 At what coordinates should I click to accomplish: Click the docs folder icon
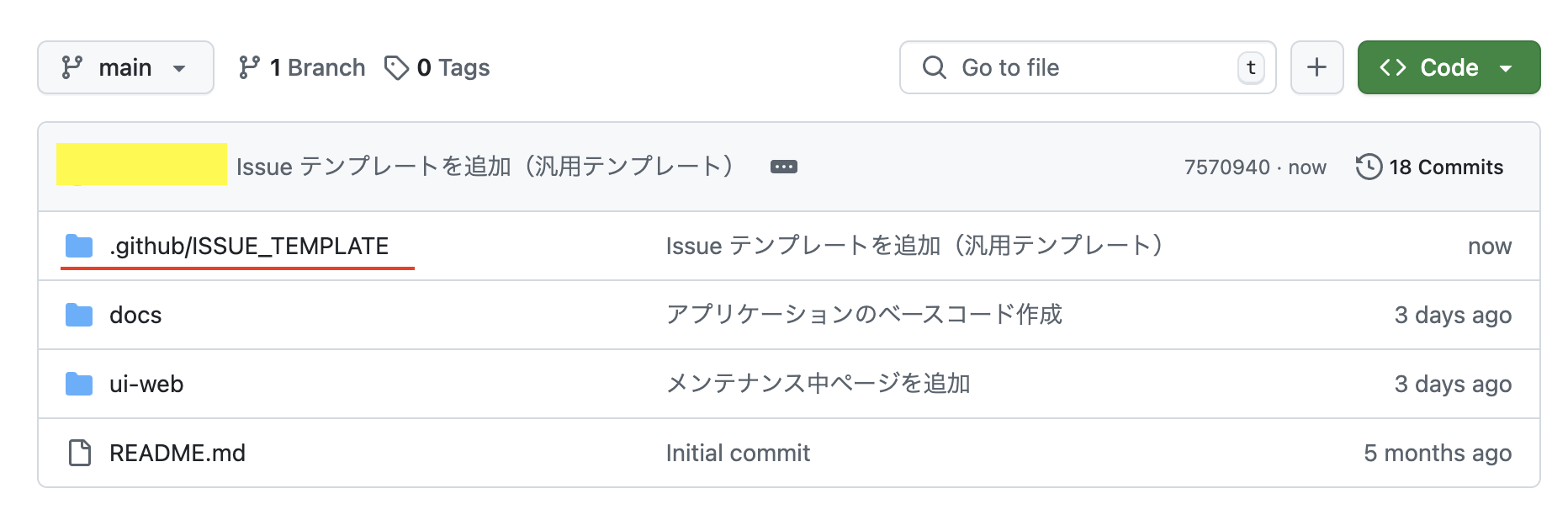click(82, 315)
